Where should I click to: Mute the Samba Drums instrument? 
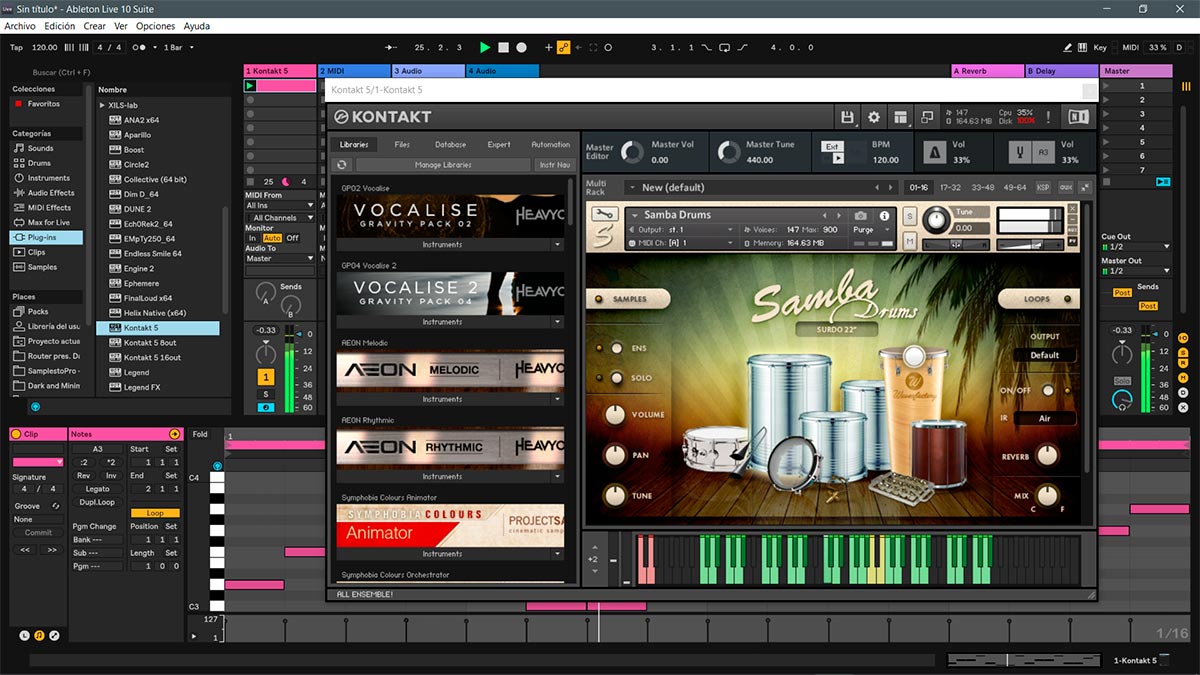tap(910, 241)
